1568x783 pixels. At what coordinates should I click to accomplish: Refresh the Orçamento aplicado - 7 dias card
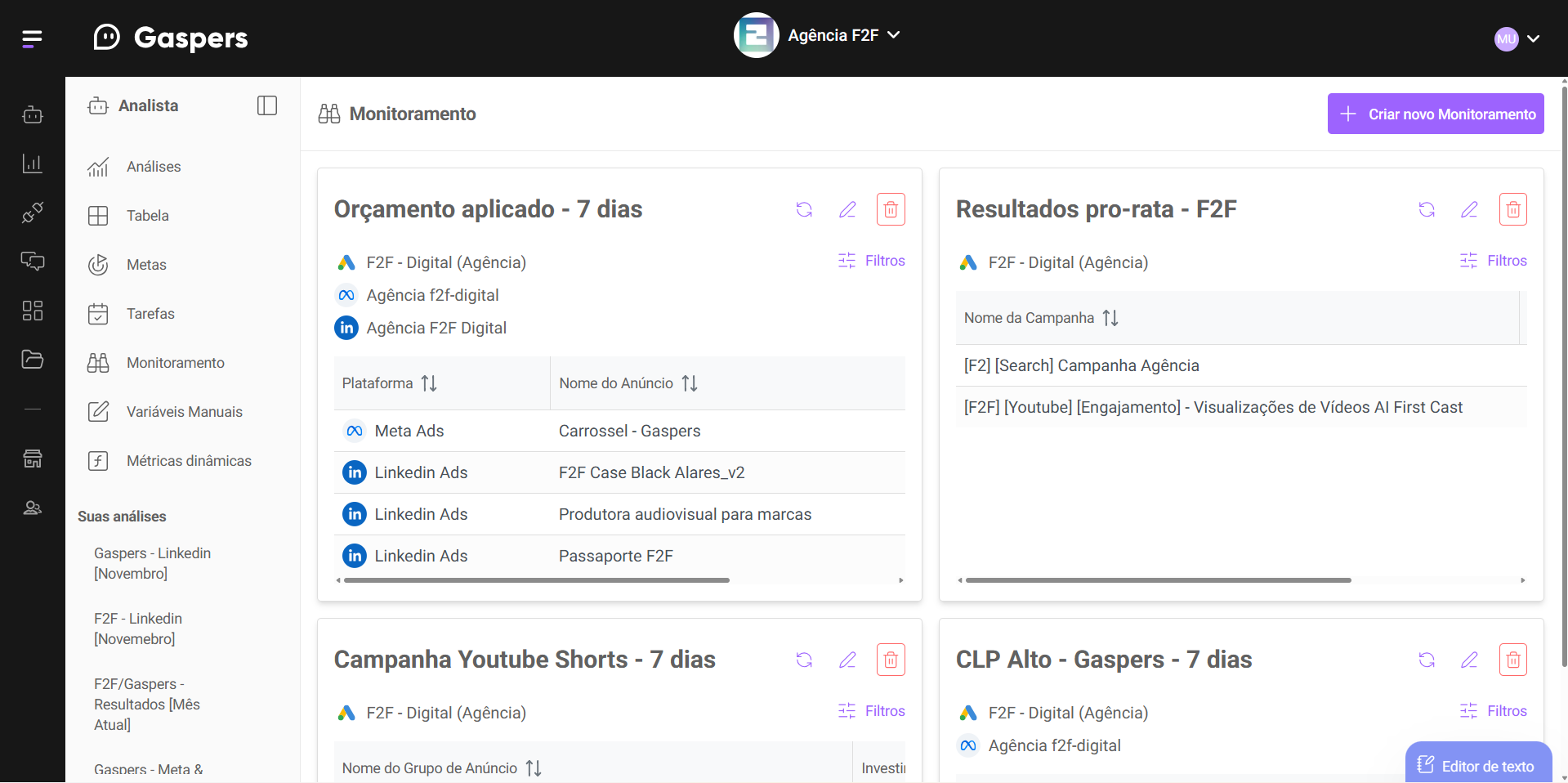(804, 210)
